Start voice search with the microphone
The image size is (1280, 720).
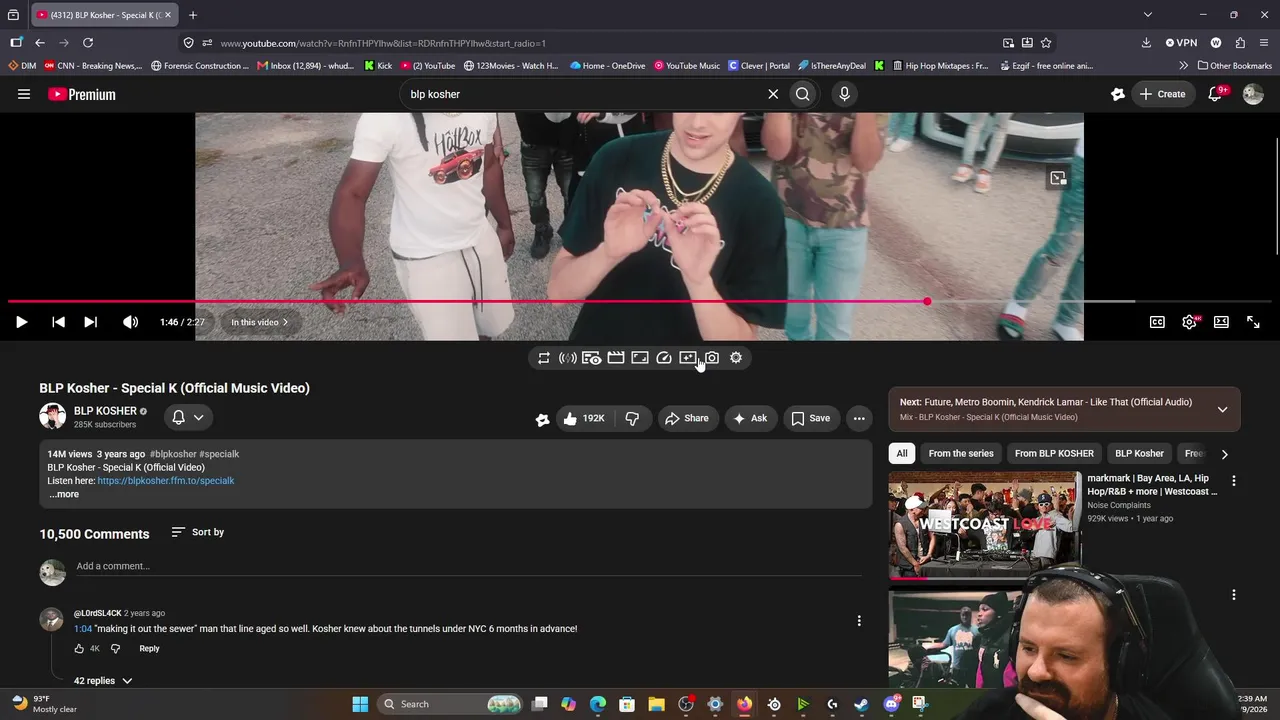pyautogui.click(x=844, y=94)
